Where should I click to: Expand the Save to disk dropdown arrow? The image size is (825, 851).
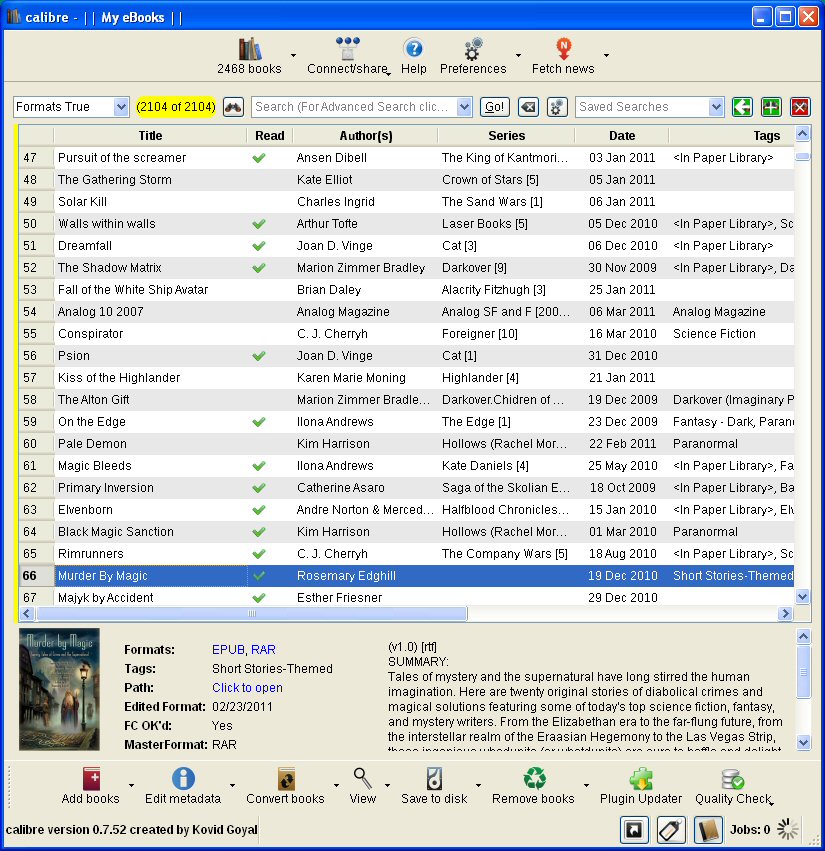tap(478, 785)
